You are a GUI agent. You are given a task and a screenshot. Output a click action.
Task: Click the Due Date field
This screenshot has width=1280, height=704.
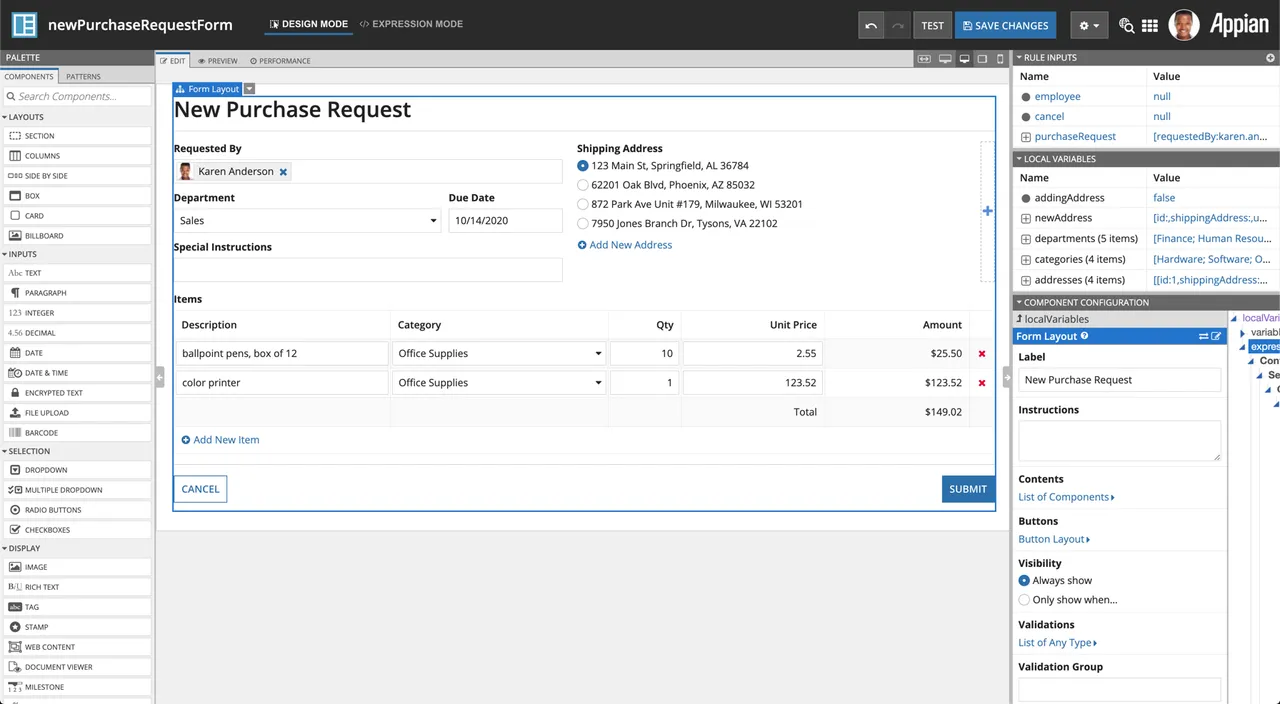[x=505, y=221]
